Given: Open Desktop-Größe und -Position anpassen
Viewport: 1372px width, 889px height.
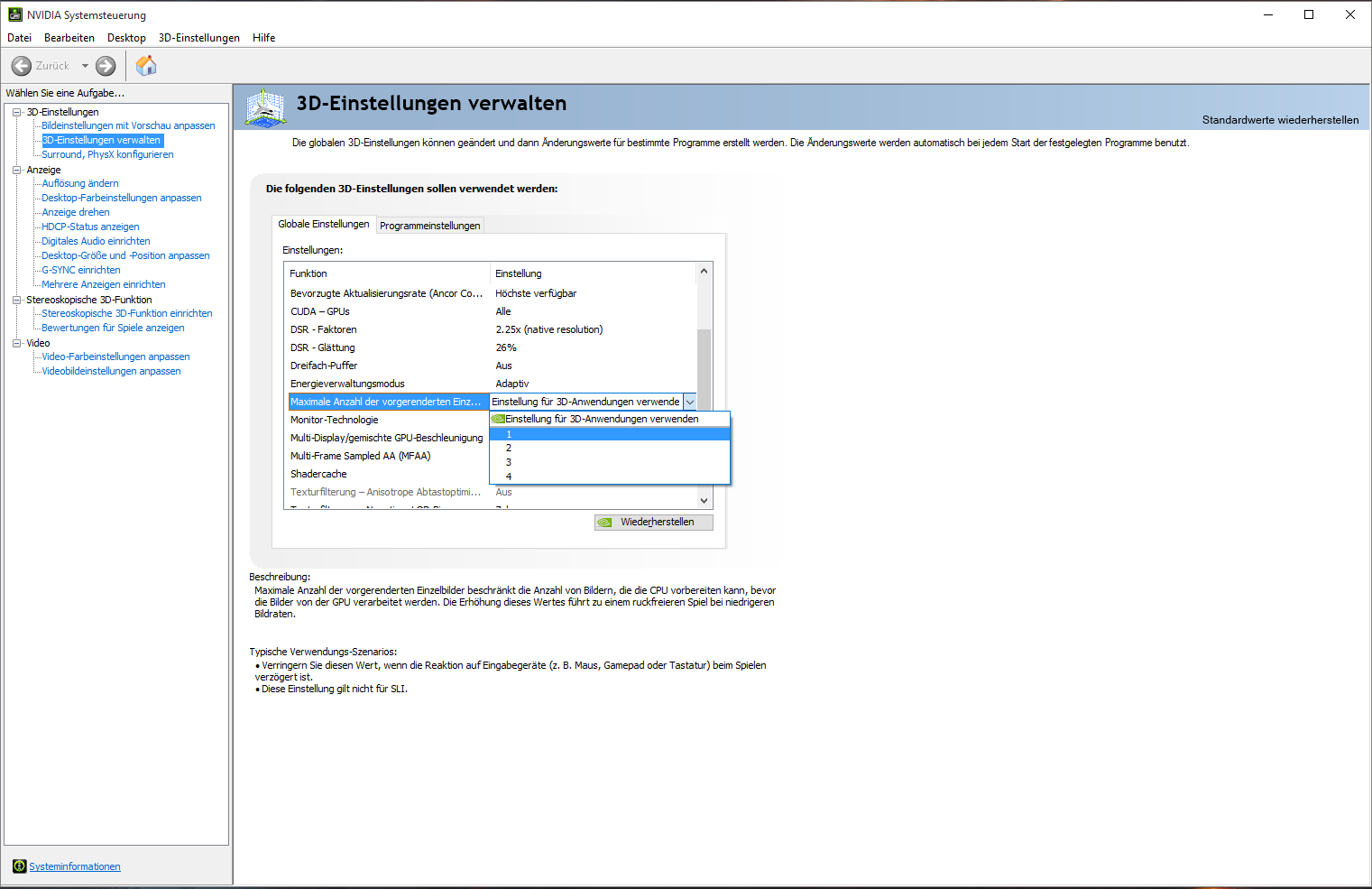Looking at the screenshot, I should (125, 255).
